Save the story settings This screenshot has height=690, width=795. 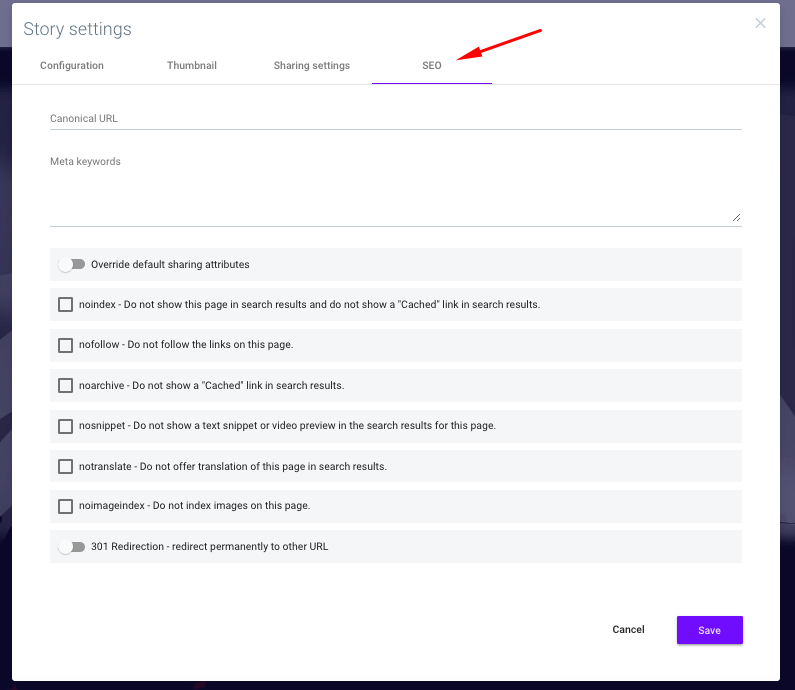[709, 630]
